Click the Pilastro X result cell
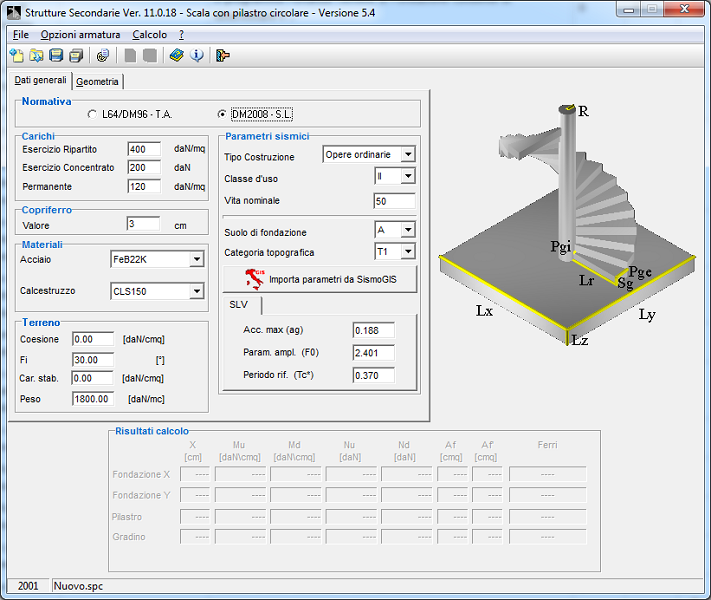 click(195, 517)
